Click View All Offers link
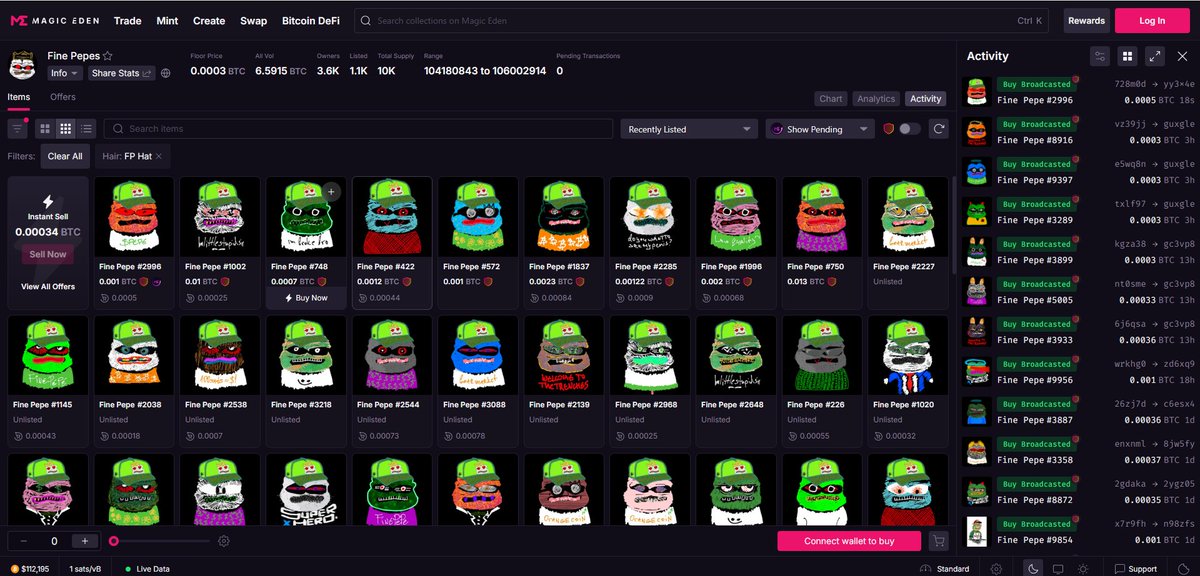 (47, 287)
